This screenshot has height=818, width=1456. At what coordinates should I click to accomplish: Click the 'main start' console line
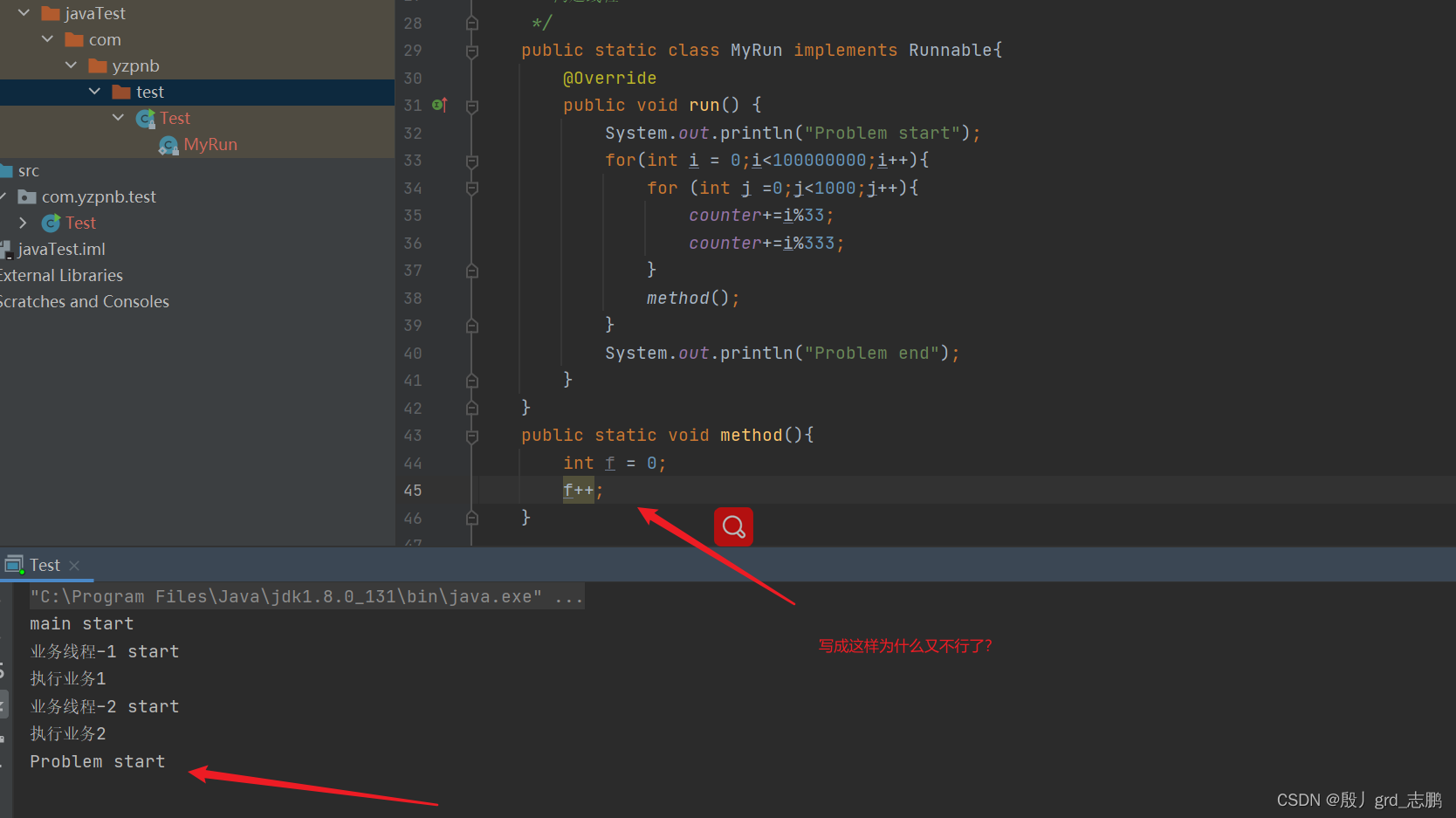(82, 623)
